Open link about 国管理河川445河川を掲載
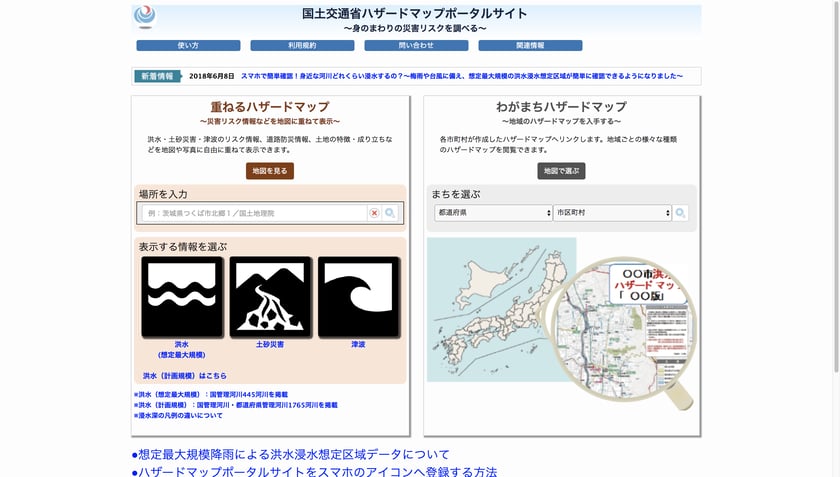This screenshot has height=477, width=840. [x=211, y=394]
